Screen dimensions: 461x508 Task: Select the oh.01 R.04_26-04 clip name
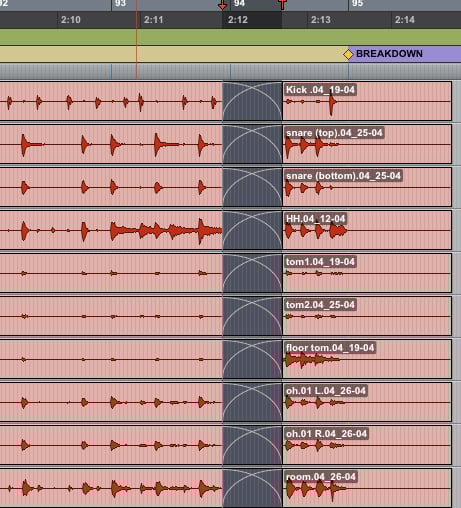326,434
